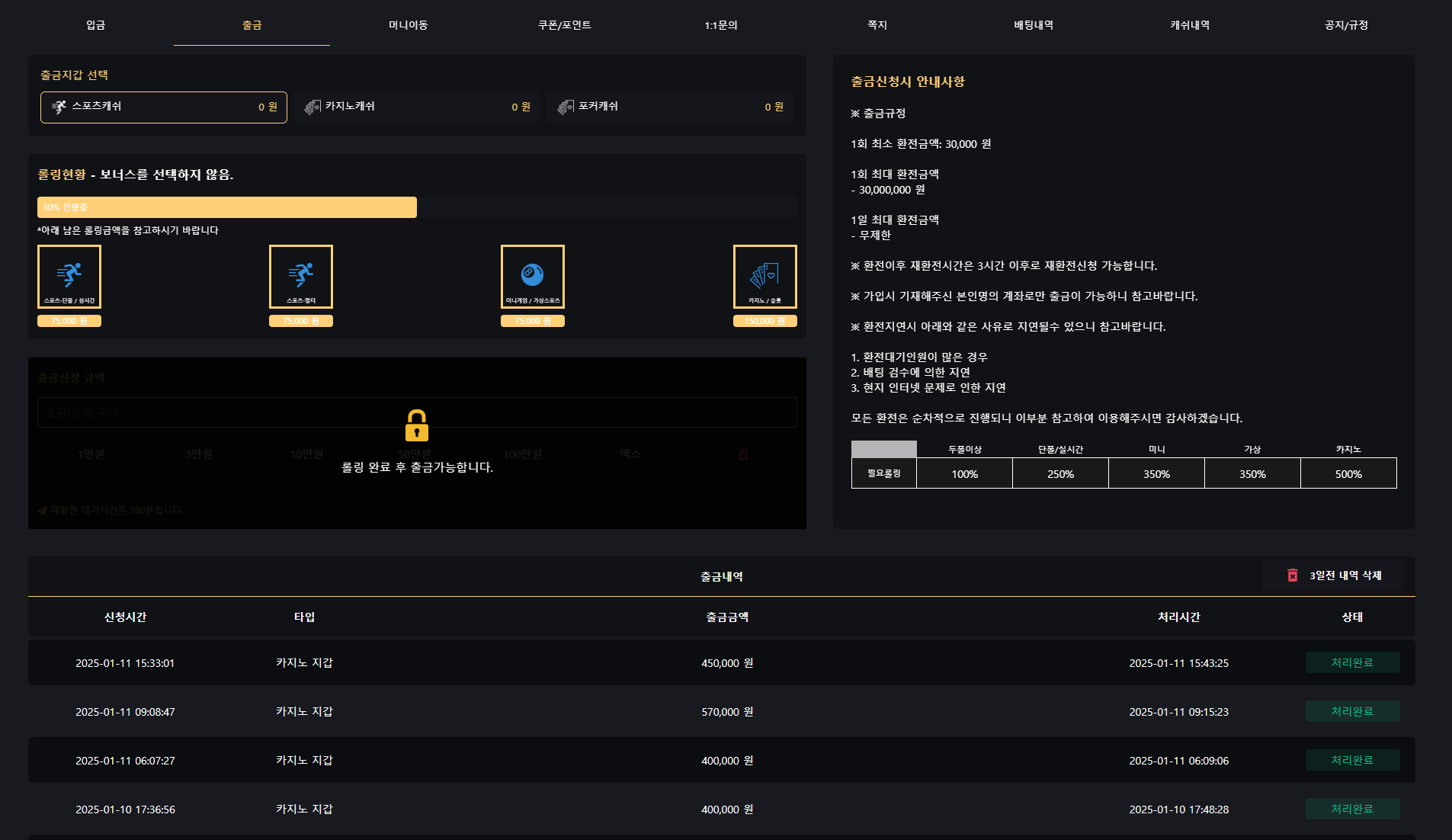Click the running figure icon in 스포츠캐쉬
The image size is (1452, 840).
[59, 107]
